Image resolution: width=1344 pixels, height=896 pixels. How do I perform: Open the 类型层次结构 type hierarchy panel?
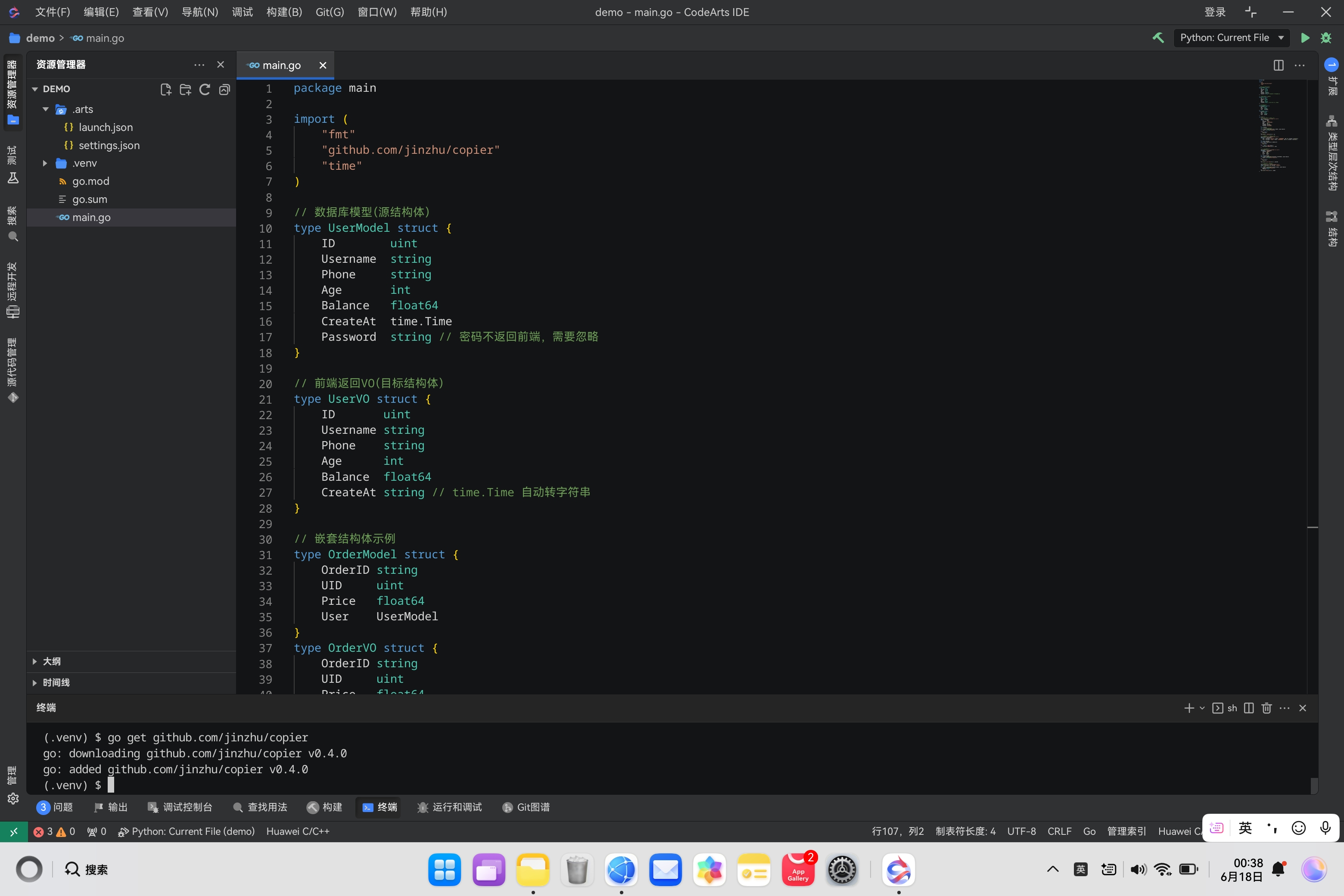click(x=1332, y=153)
